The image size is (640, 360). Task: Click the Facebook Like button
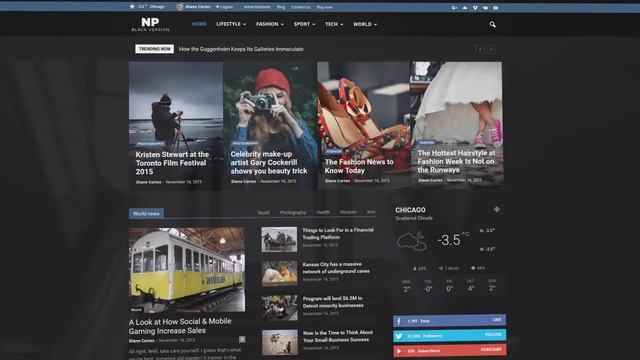(497, 320)
